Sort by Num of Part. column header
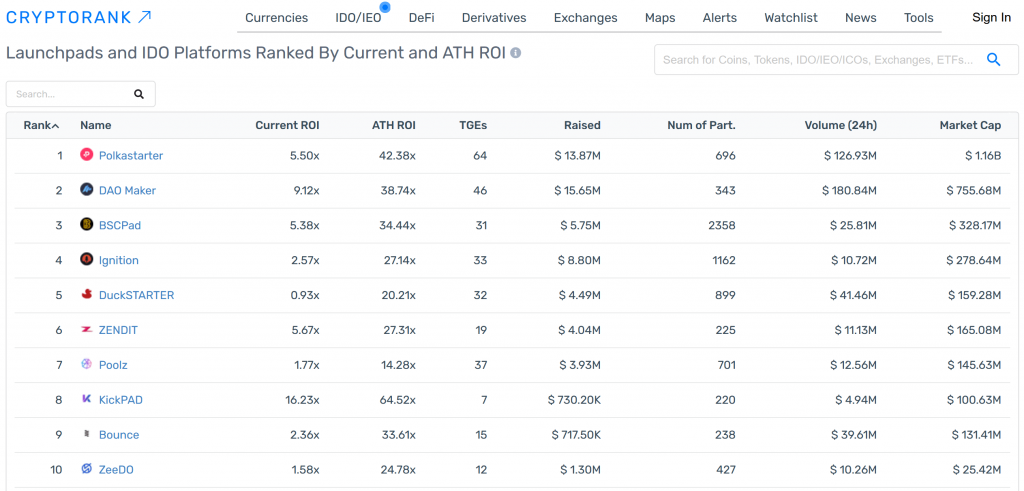The height and width of the screenshot is (491, 1024). (701, 125)
